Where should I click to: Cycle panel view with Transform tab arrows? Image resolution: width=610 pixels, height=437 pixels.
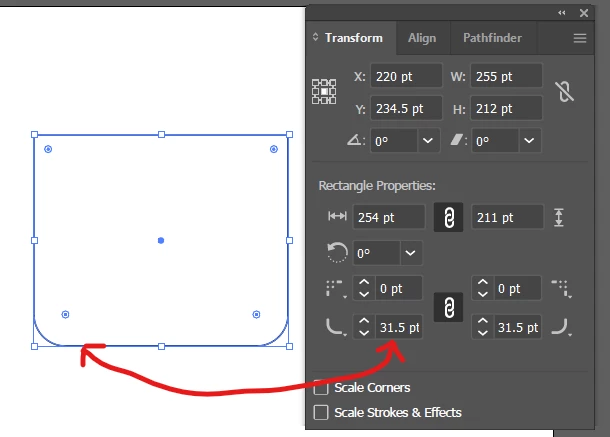(316, 37)
